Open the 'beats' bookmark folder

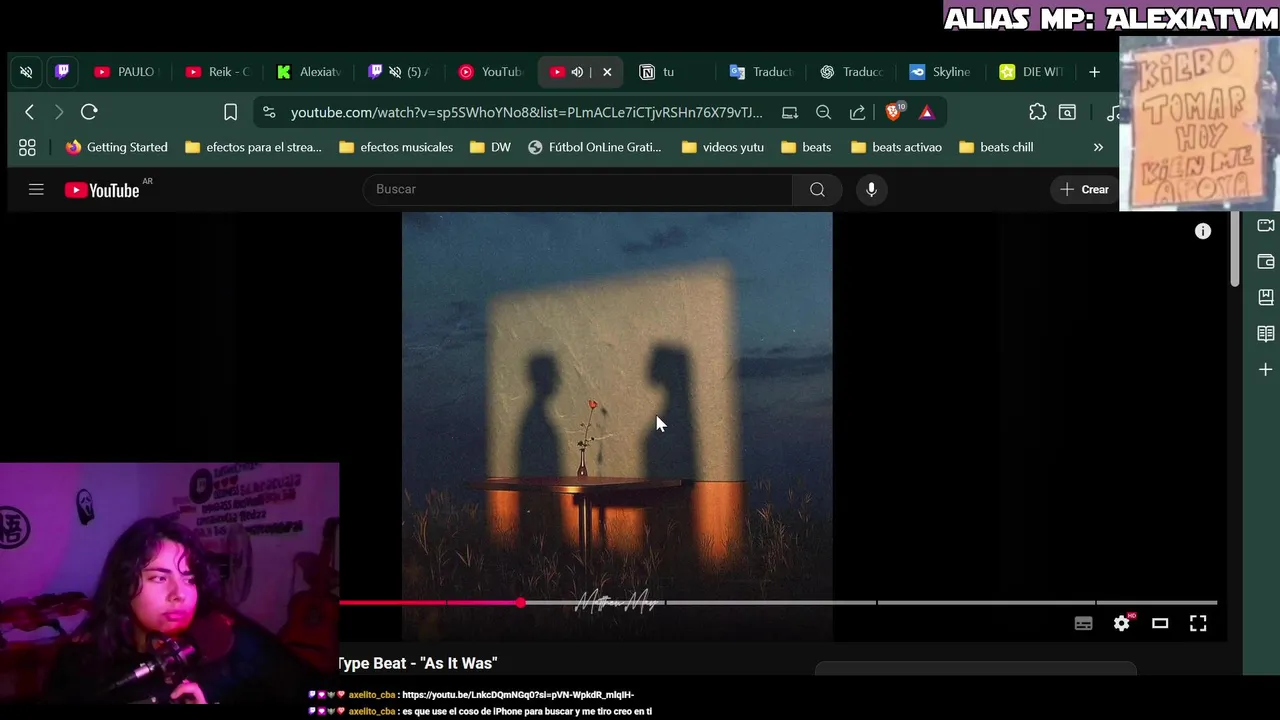806,147
